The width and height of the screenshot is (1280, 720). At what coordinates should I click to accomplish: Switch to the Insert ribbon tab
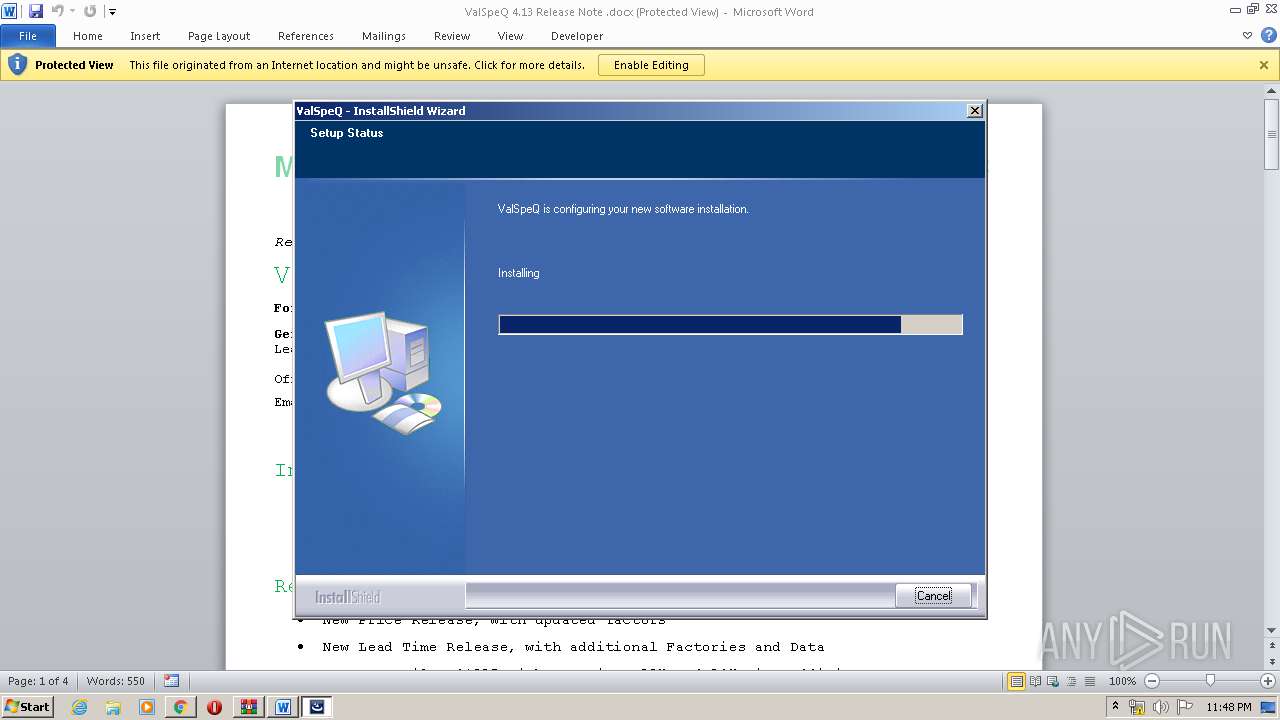pyautogui.click(x=145, y=36)
